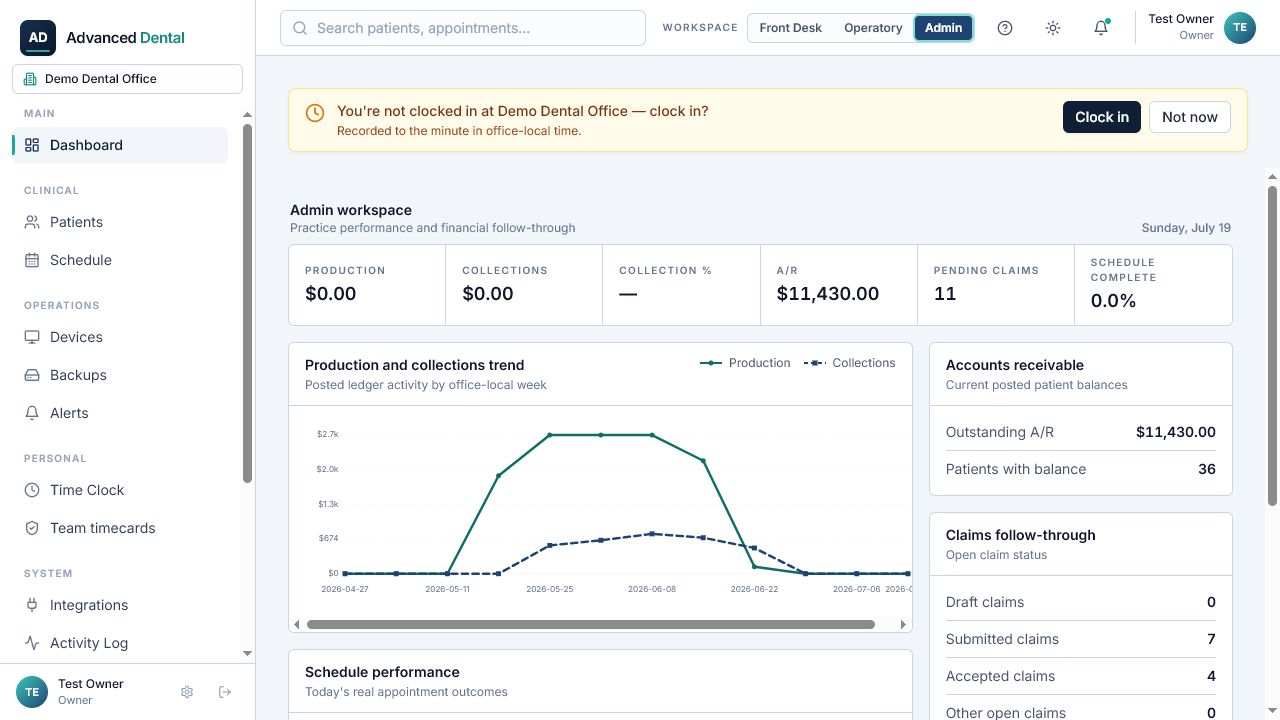Switch to Operatory workspace

[873, 28]
